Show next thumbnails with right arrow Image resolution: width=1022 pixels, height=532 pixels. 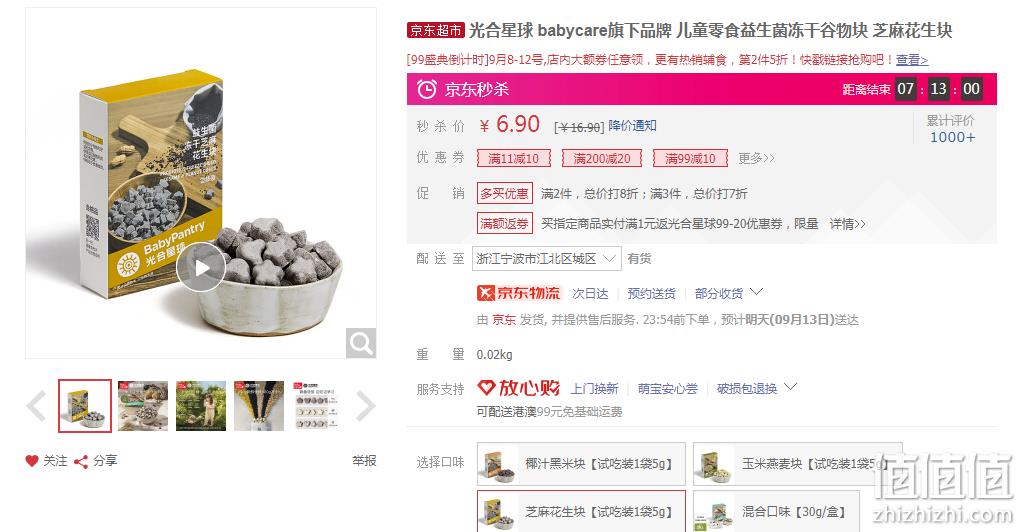(366, 406)
